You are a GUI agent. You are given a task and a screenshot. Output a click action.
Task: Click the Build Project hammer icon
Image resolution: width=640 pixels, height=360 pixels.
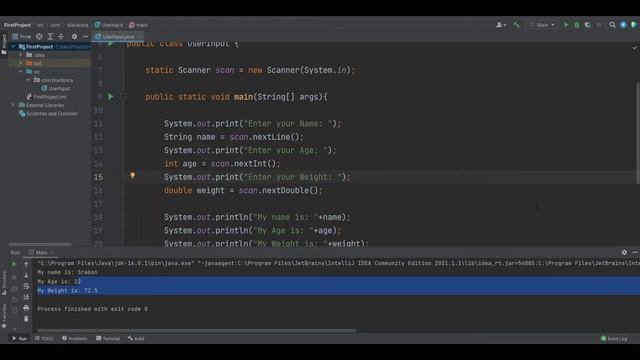(516, 25)
